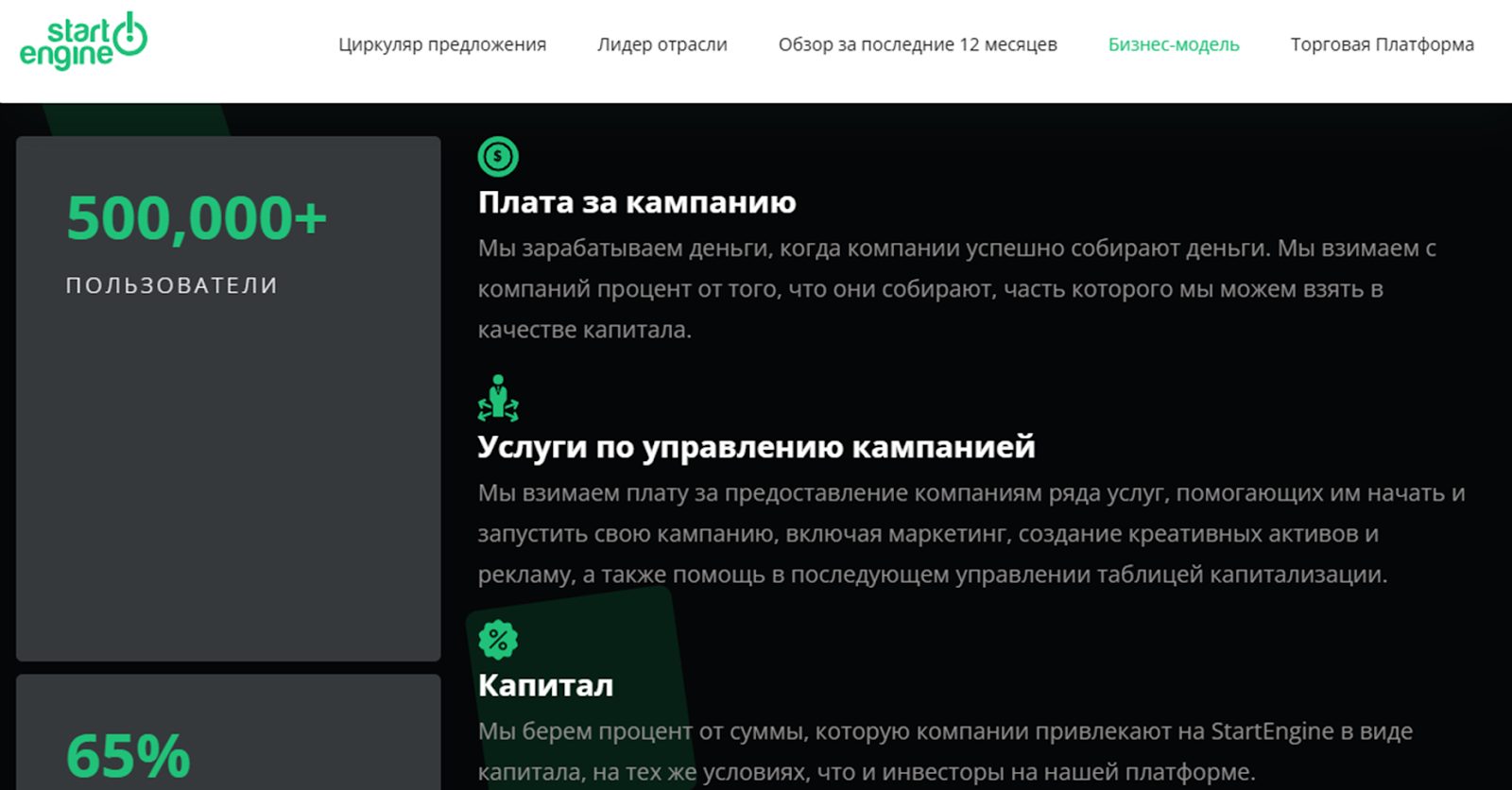Select the Бизнес-модель nav item
This screenshot has height=790, width=1512.
[x=1174, y=44]
